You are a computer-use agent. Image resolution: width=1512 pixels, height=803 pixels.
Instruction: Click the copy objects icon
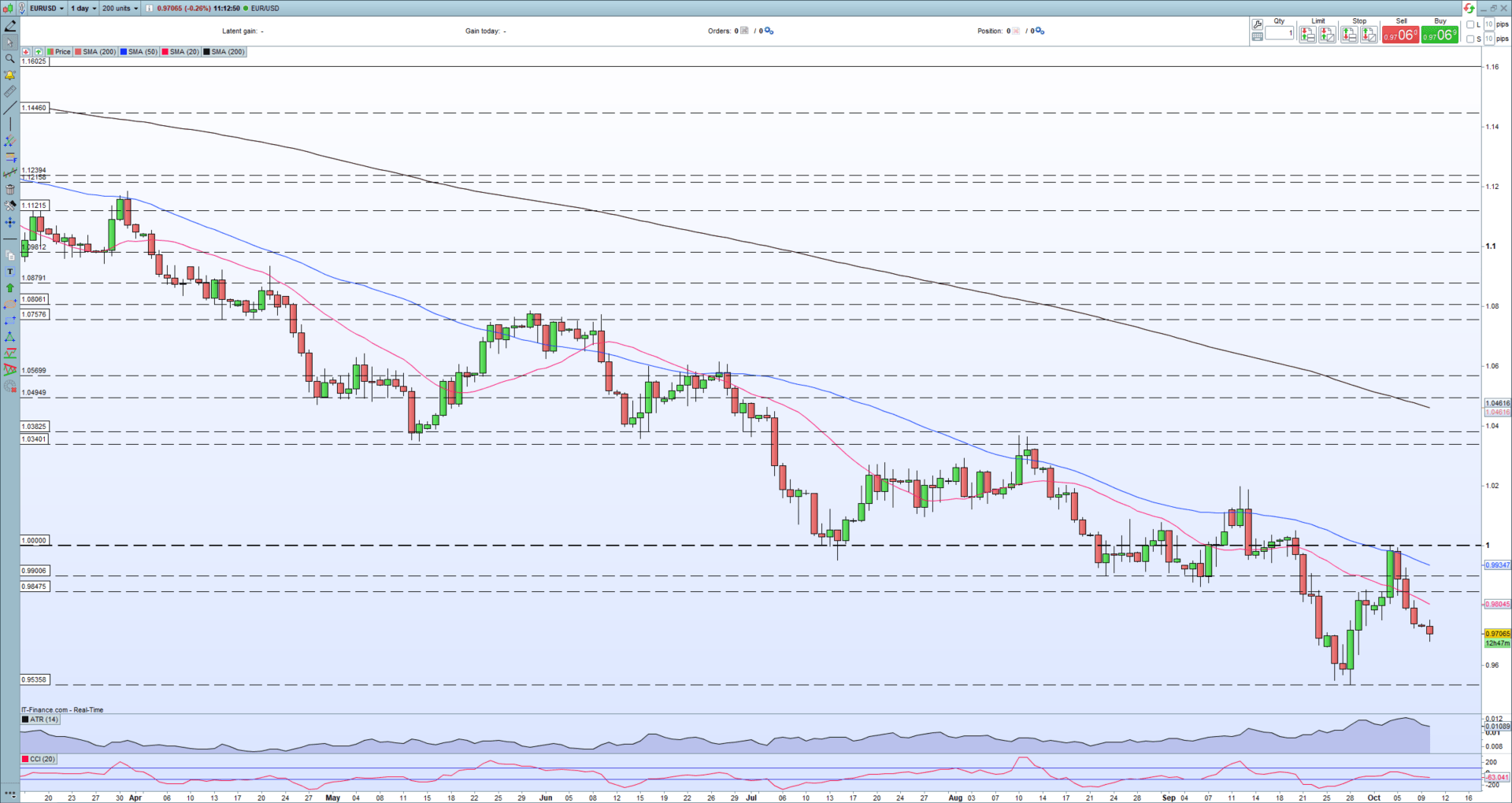pyautogui.click(x=9, y=255)
